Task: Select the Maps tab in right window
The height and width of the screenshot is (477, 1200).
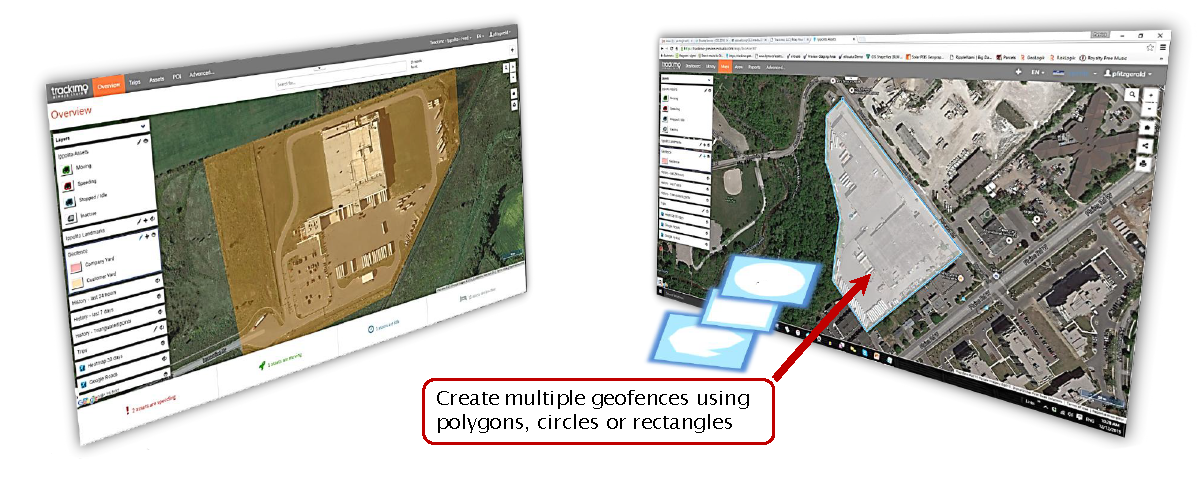Action: pyautogui.click(x=725, y=67)
